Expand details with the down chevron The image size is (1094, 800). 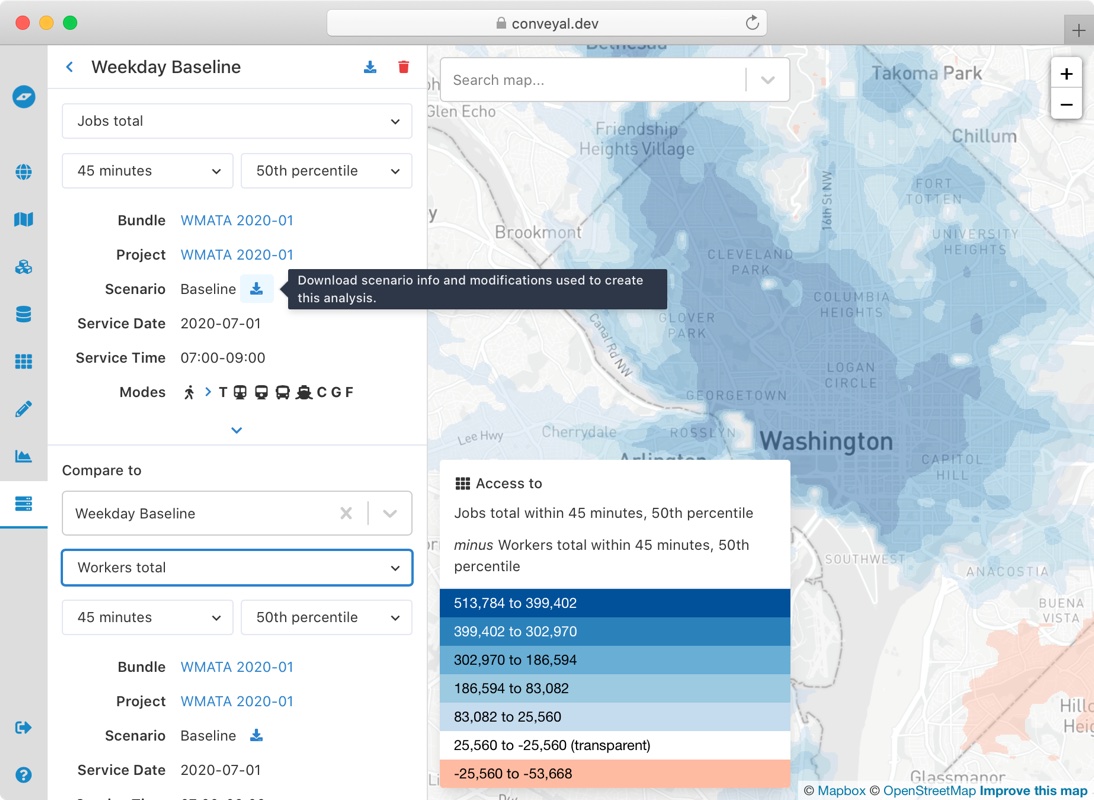tap(237, 430)
